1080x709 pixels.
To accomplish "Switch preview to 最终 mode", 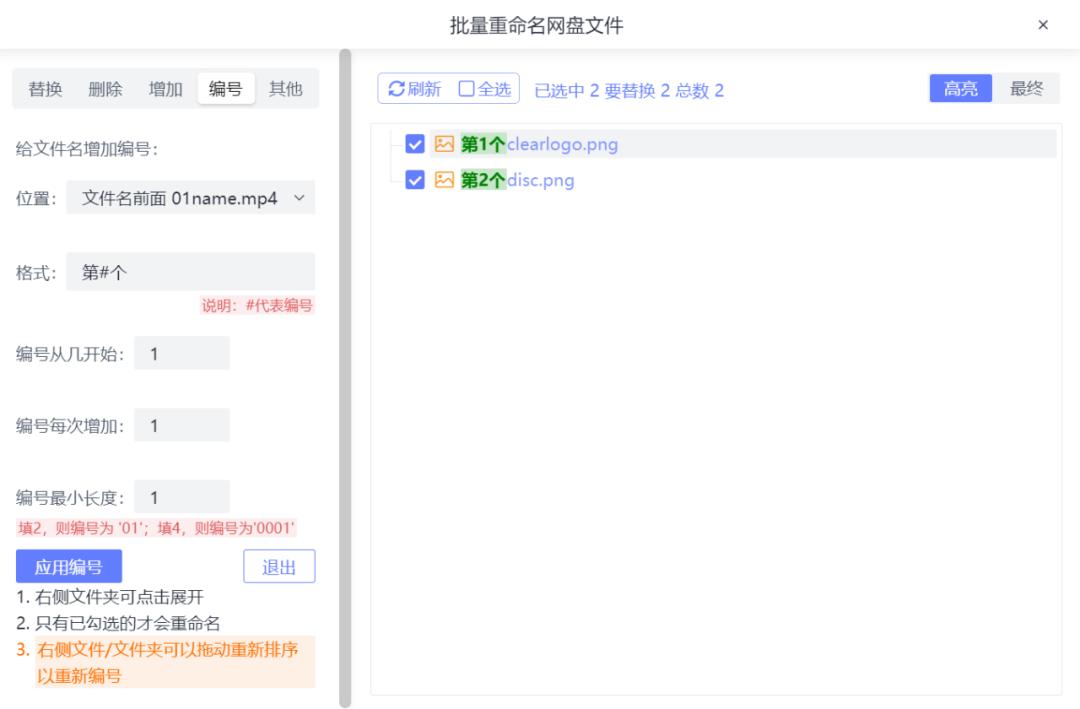I will [x=1026, y=88].
